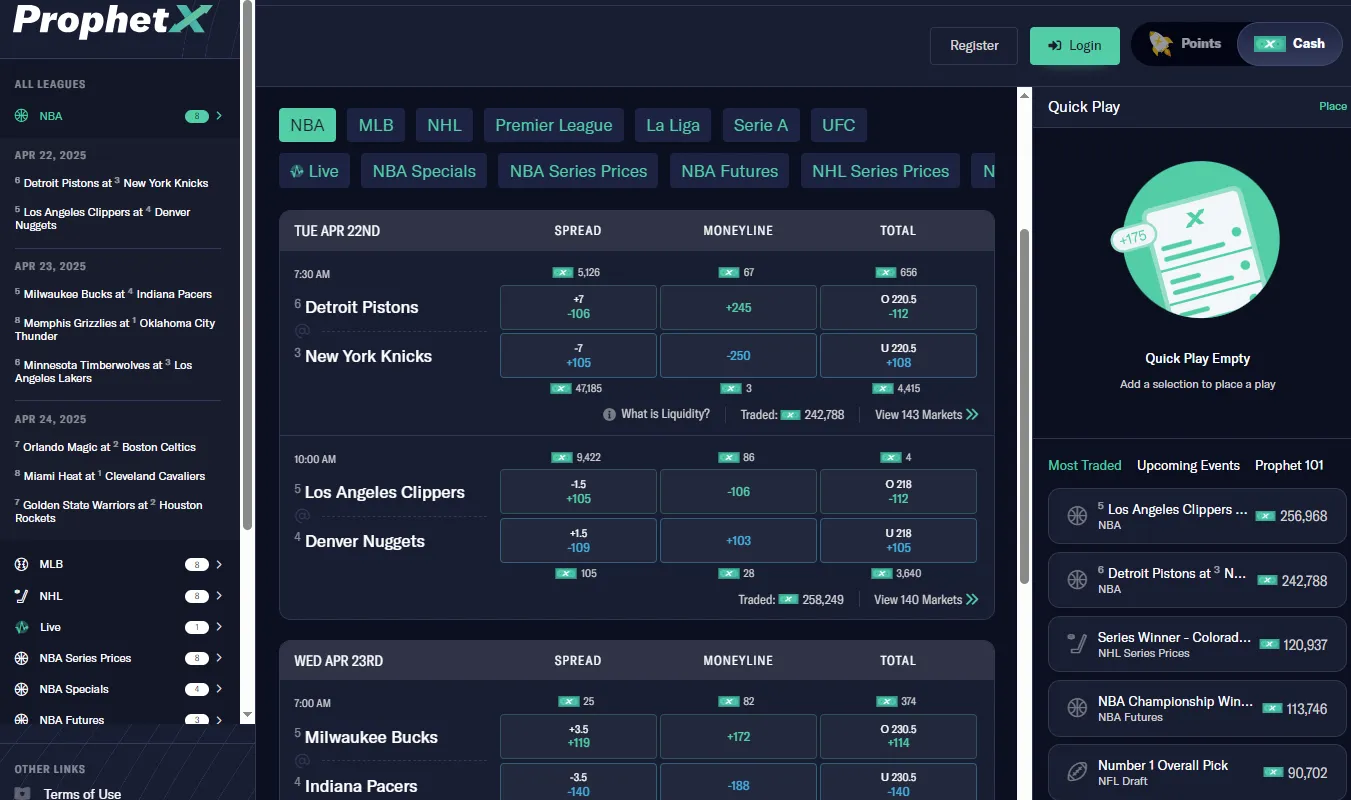Viewport: 1351px width, 800px height.
Task: Click the basketball icon on Los Angeles Clippers card
Action: pos(1077,516)
